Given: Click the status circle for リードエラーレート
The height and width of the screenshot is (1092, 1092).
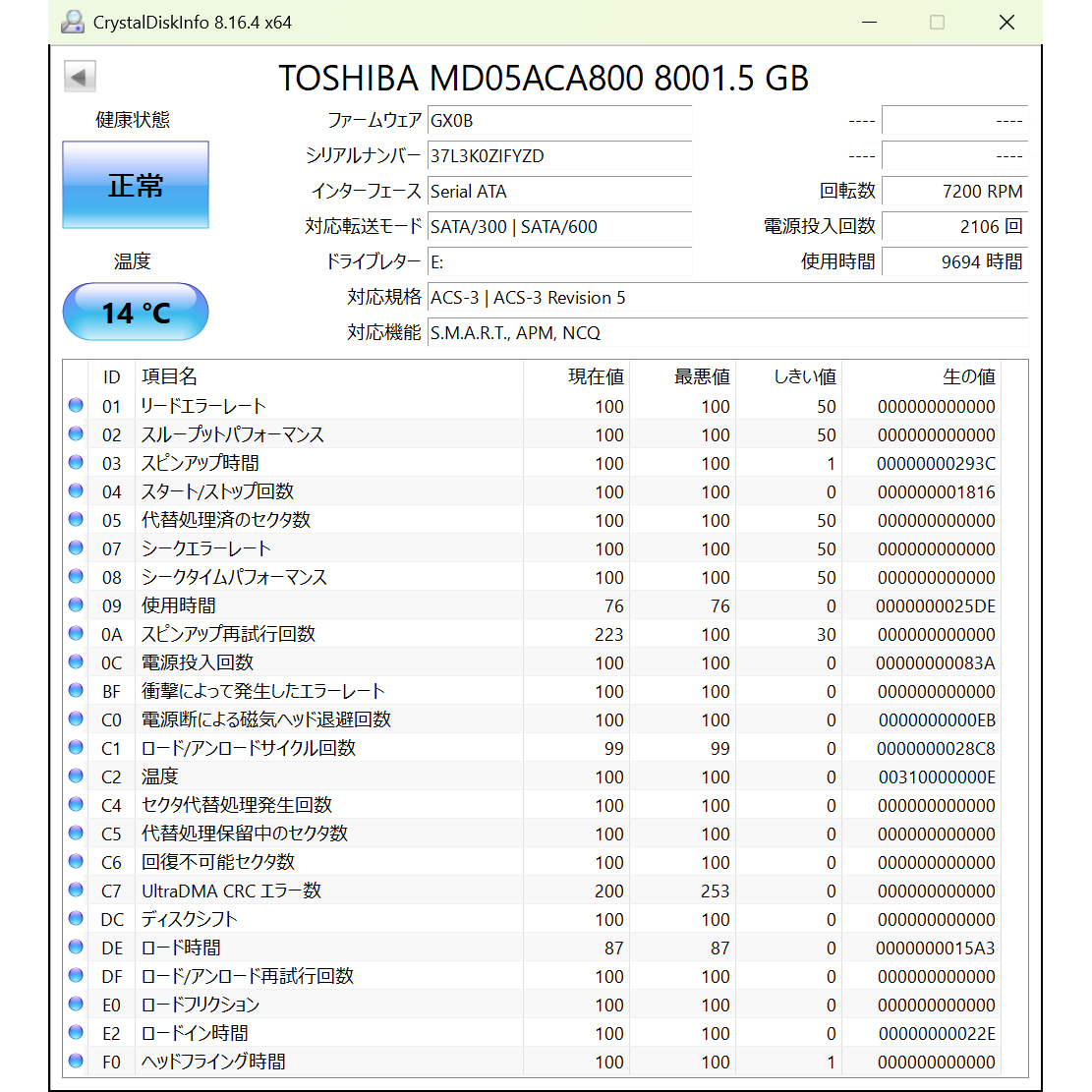Looking at the screenshot, I should coord(76,406).
